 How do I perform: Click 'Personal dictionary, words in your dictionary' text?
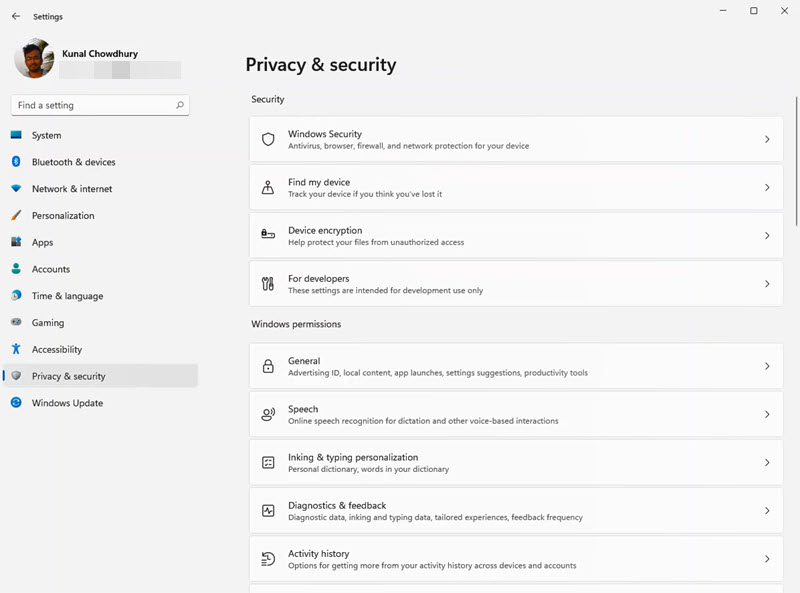pos(368,469)
